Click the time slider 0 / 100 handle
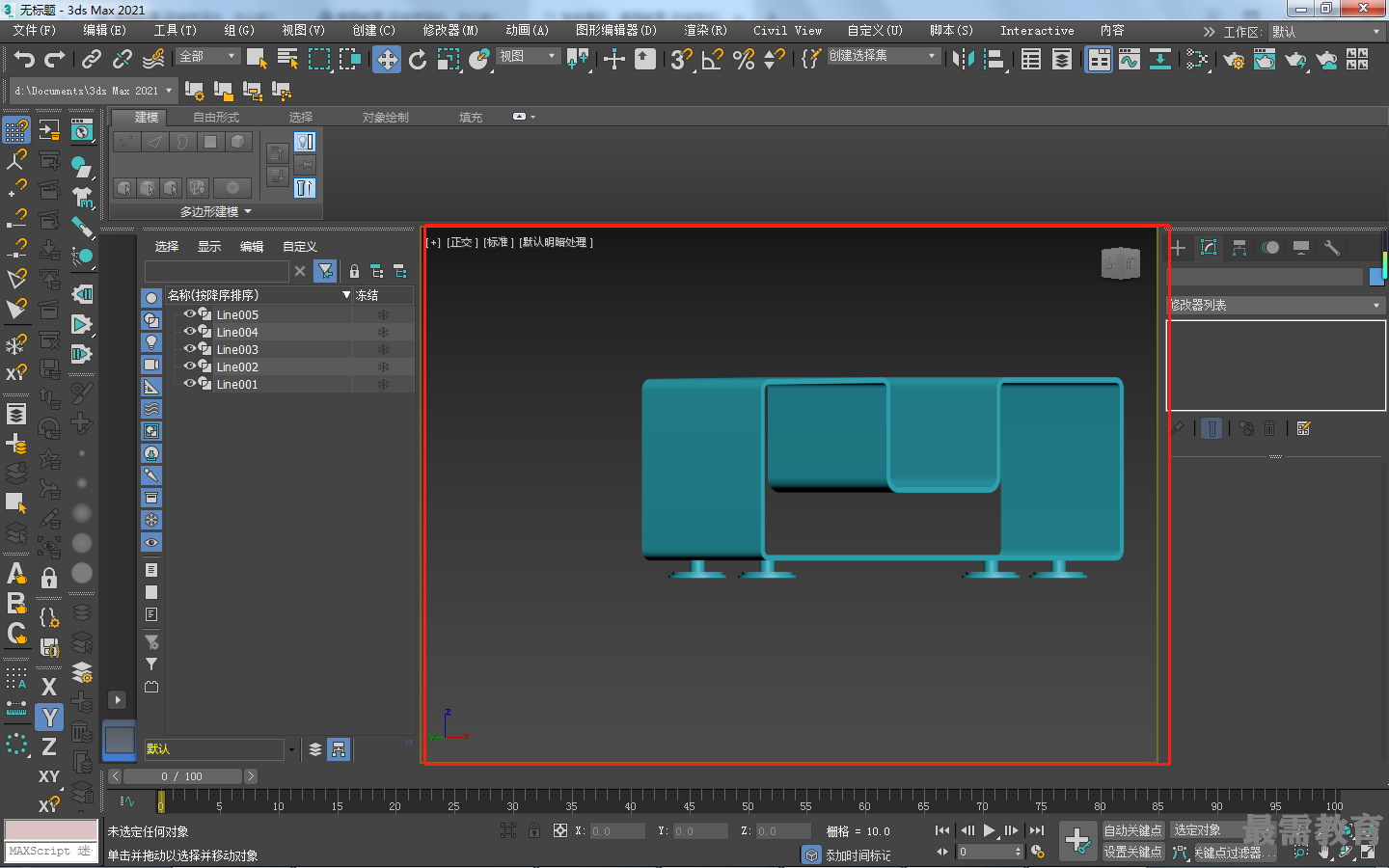This screenshot has height=868, width=1389. point(183,776)
